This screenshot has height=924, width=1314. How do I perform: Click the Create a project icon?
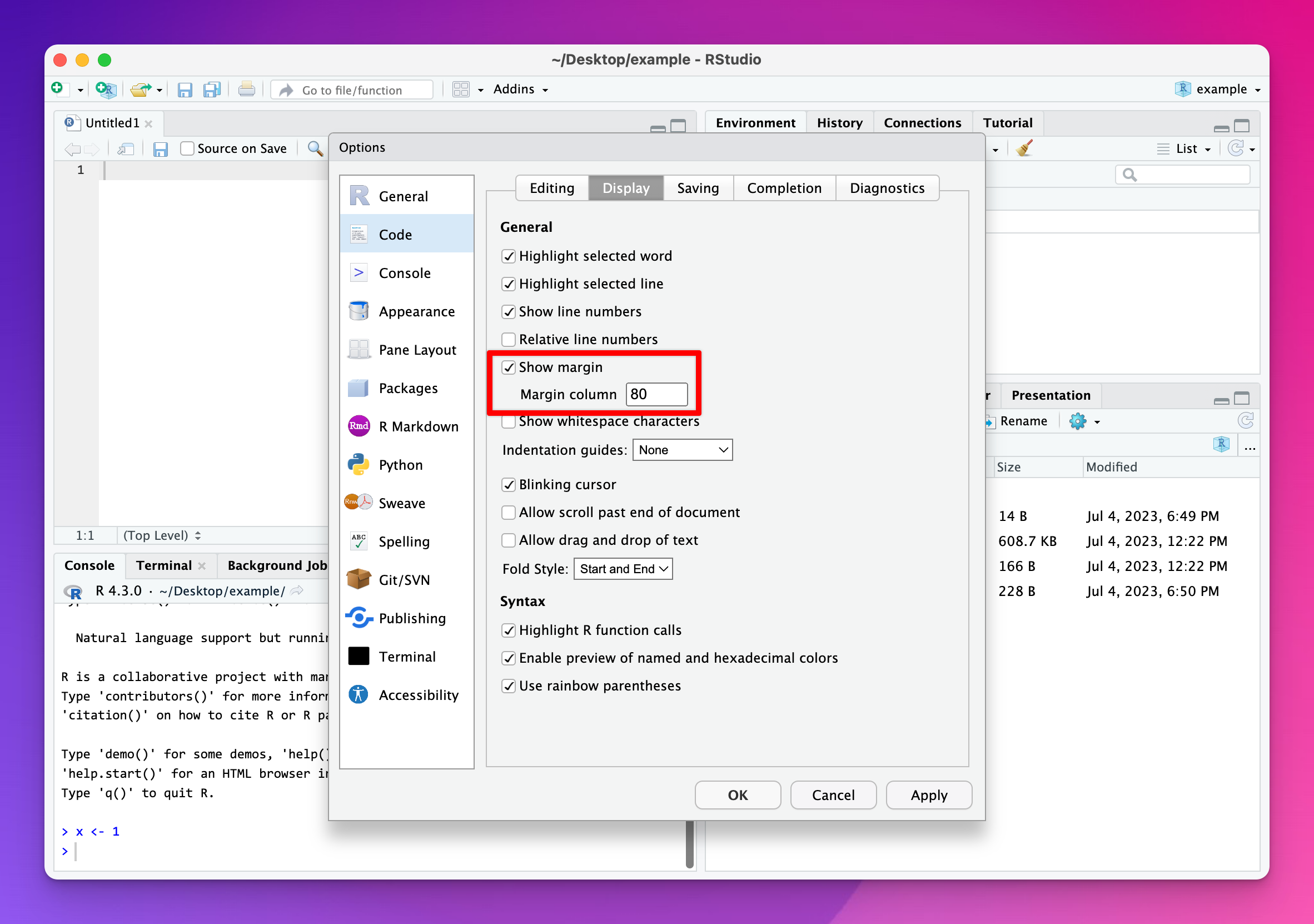tap(106, 90)
